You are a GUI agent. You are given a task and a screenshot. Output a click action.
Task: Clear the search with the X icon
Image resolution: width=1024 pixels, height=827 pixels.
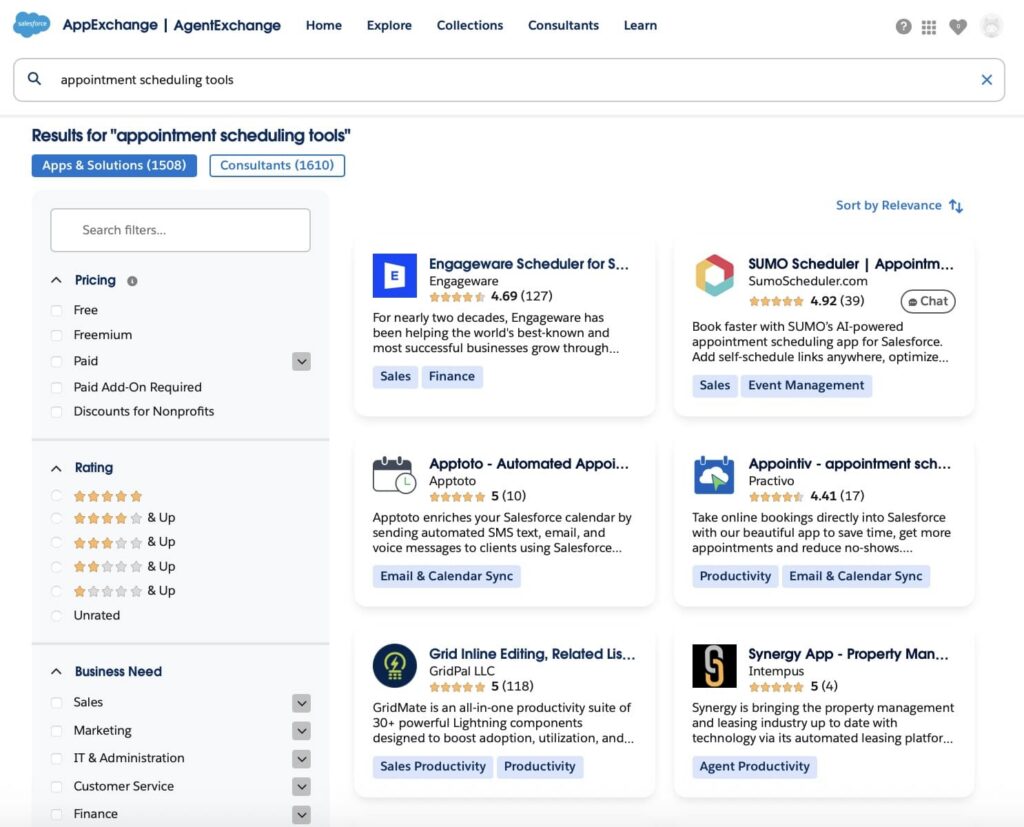tap(987, 79)
